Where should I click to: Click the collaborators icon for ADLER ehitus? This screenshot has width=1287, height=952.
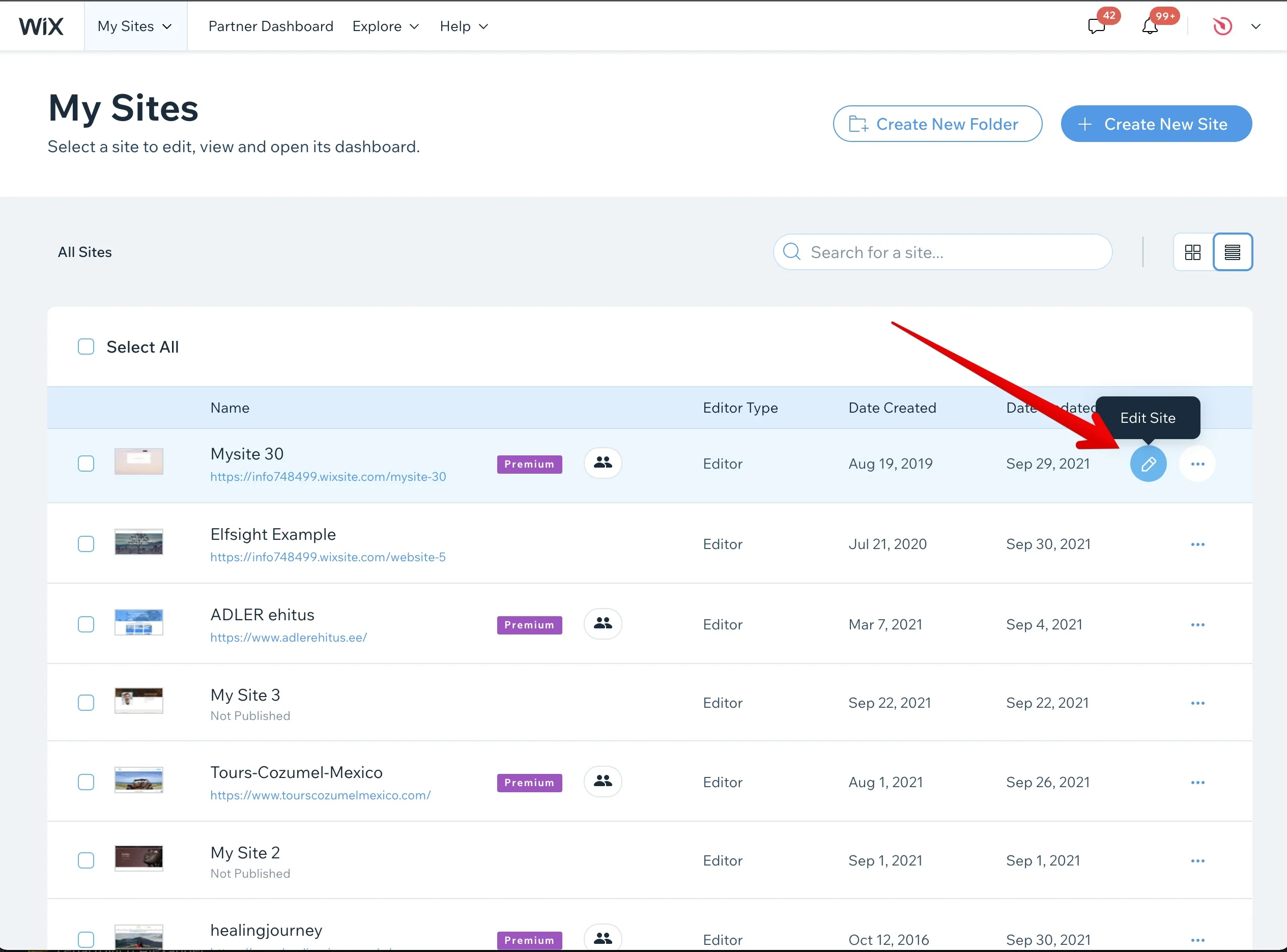[x=602, y=623]
